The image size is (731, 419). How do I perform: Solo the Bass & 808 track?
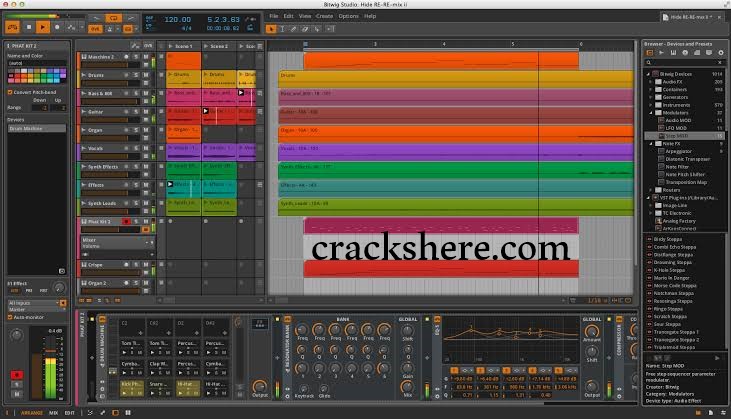point(136,93)
